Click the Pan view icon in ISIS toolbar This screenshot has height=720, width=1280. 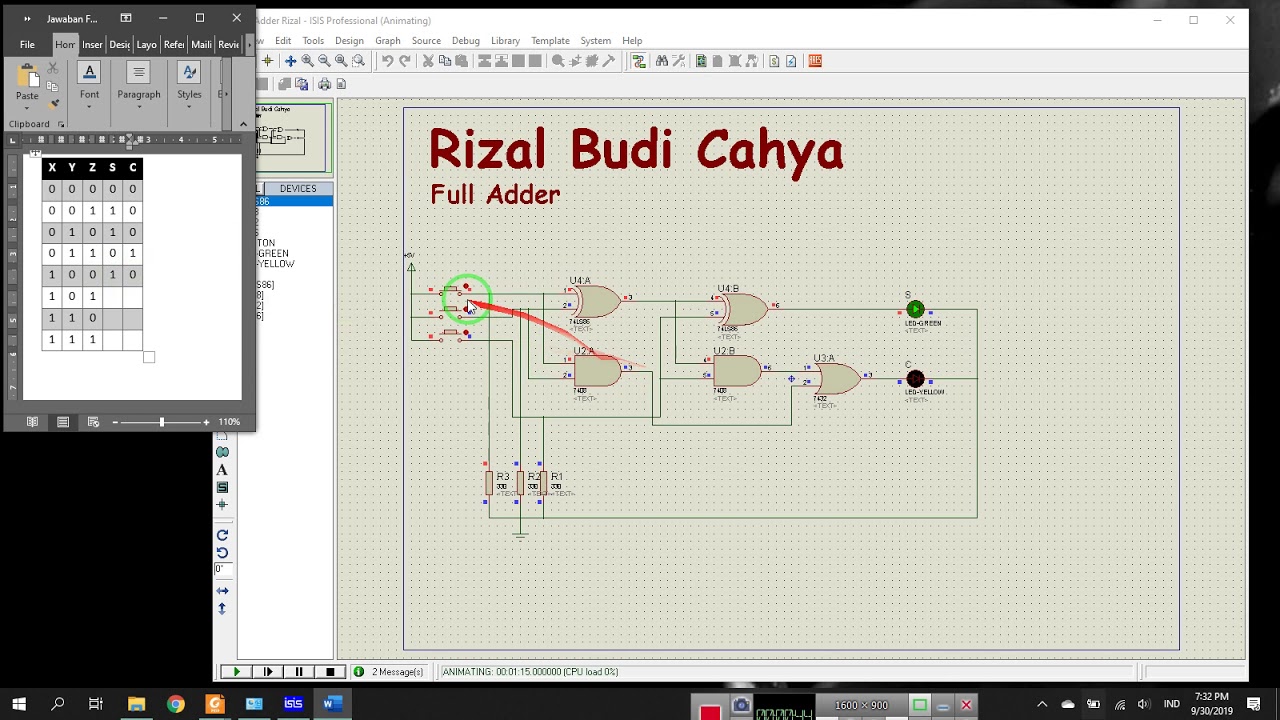290,61
